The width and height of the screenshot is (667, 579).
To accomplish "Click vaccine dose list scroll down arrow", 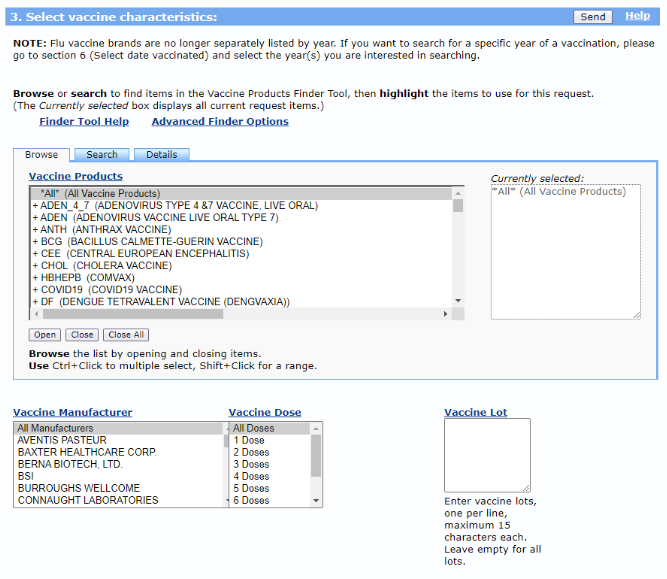I will point(316,501).
